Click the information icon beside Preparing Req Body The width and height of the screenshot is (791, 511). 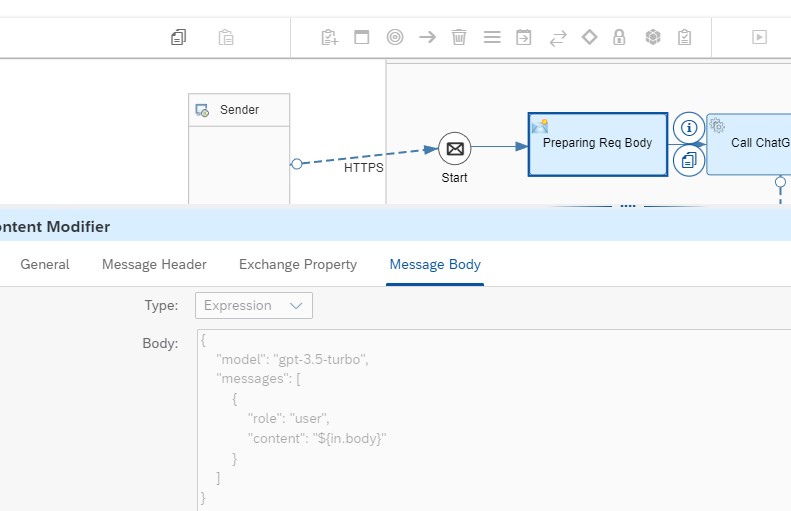click(x=688, y=128)
